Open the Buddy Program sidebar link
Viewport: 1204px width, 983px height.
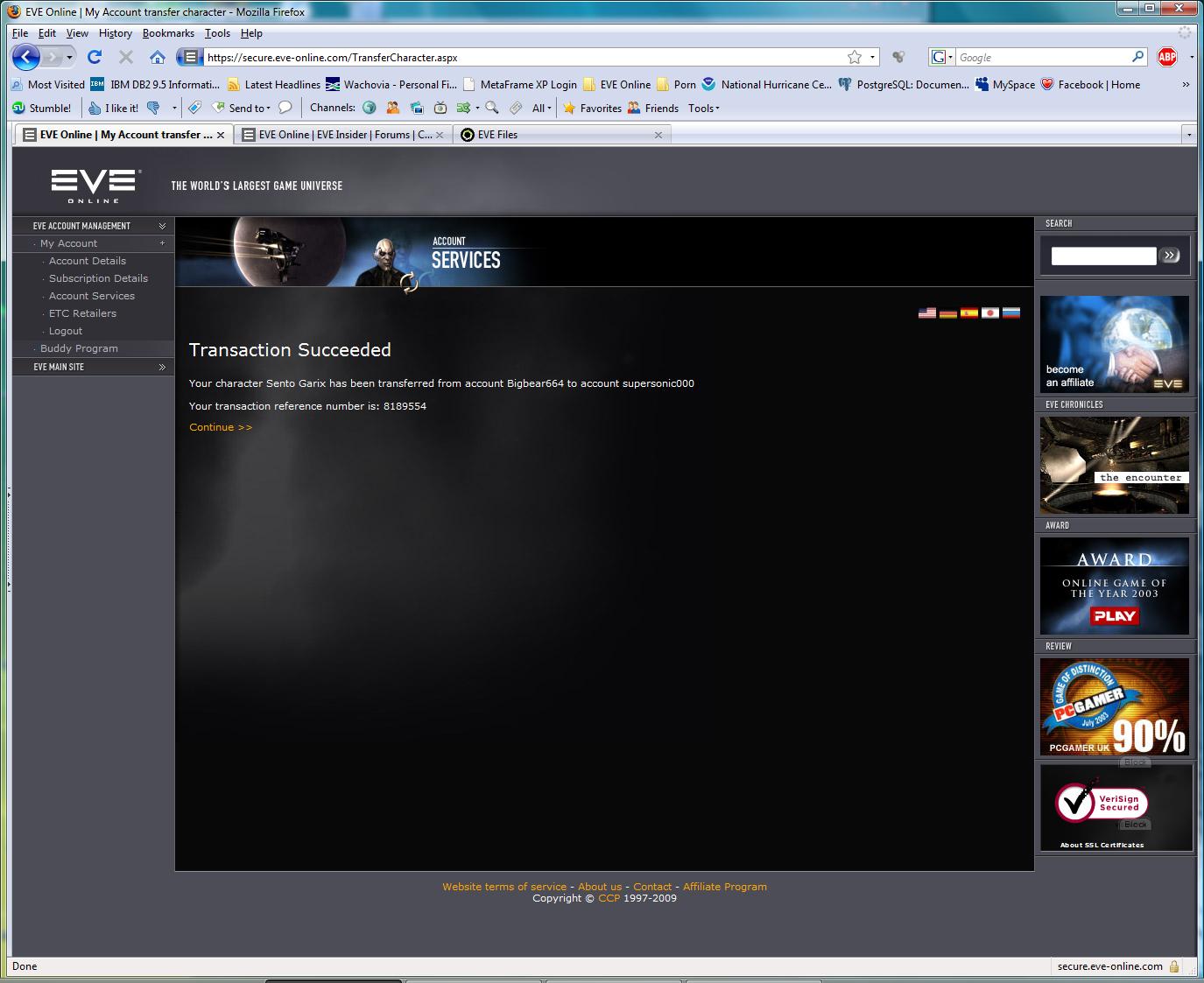(x=79, y=348)
